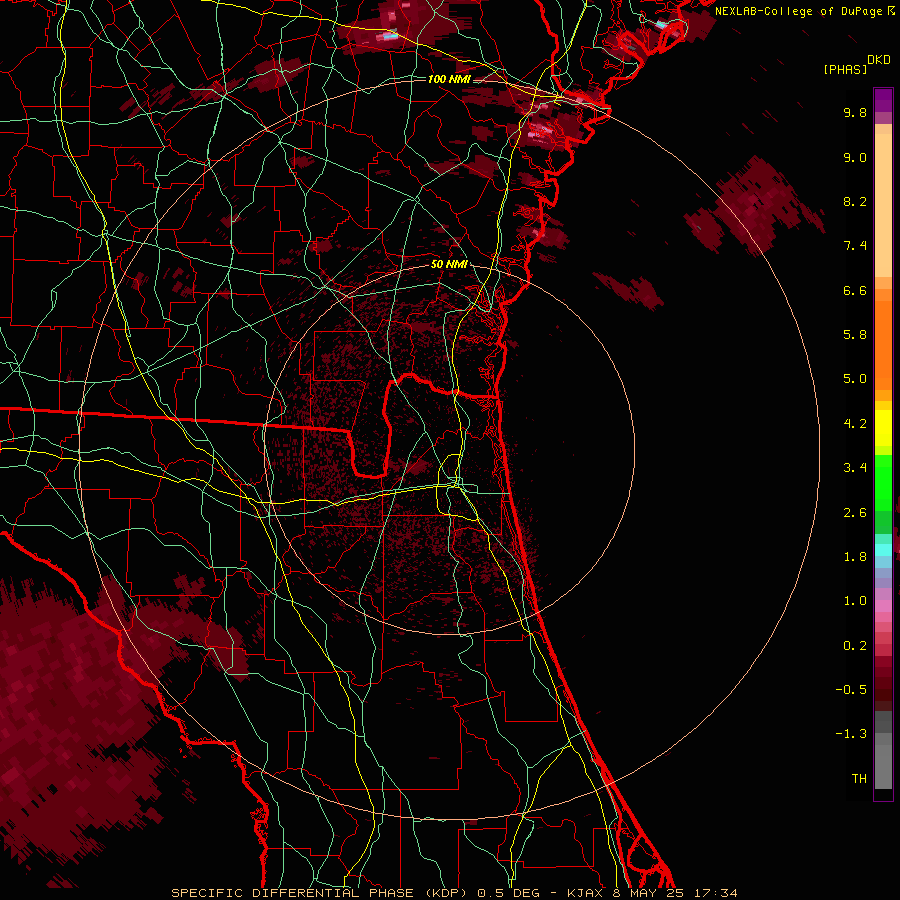Click the 100 NMI range ring label
Viewport: 900px width, 900px height.
449,79
